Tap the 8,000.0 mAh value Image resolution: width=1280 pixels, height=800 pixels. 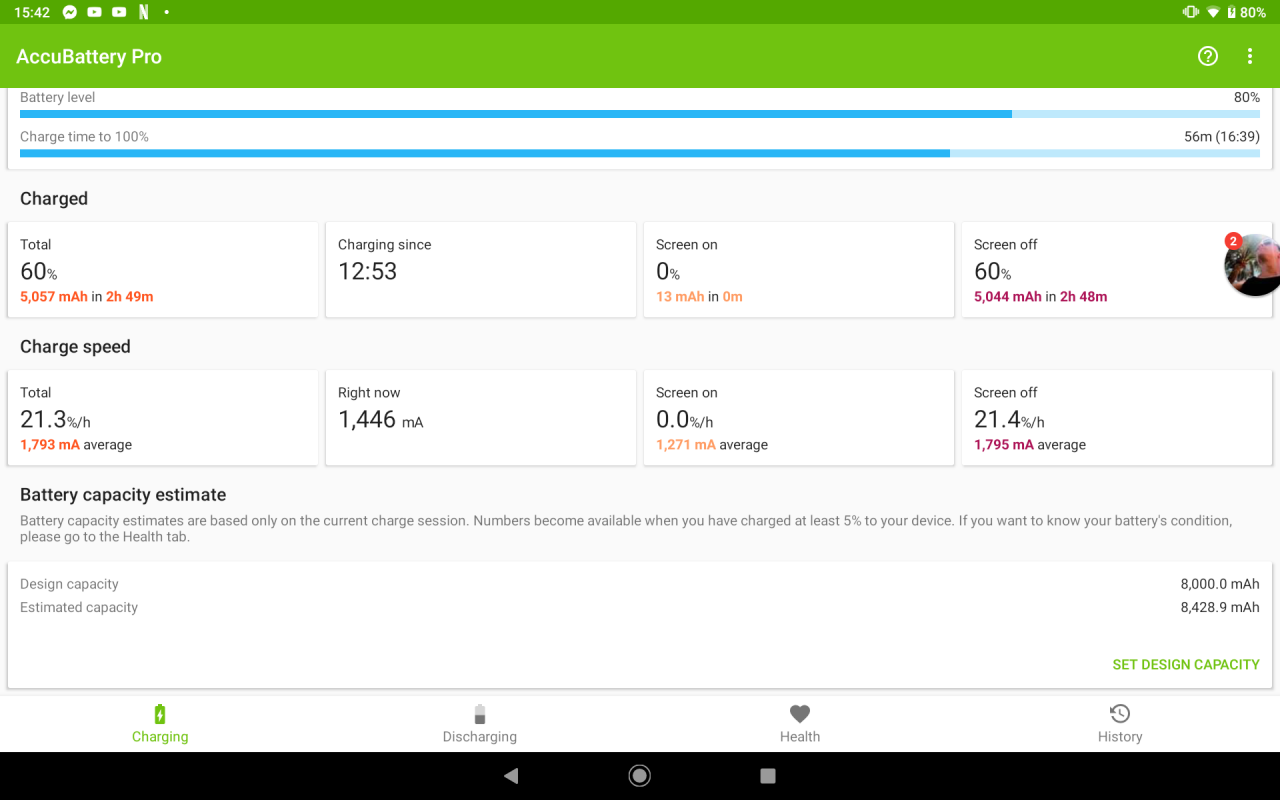coord(1220,584)
